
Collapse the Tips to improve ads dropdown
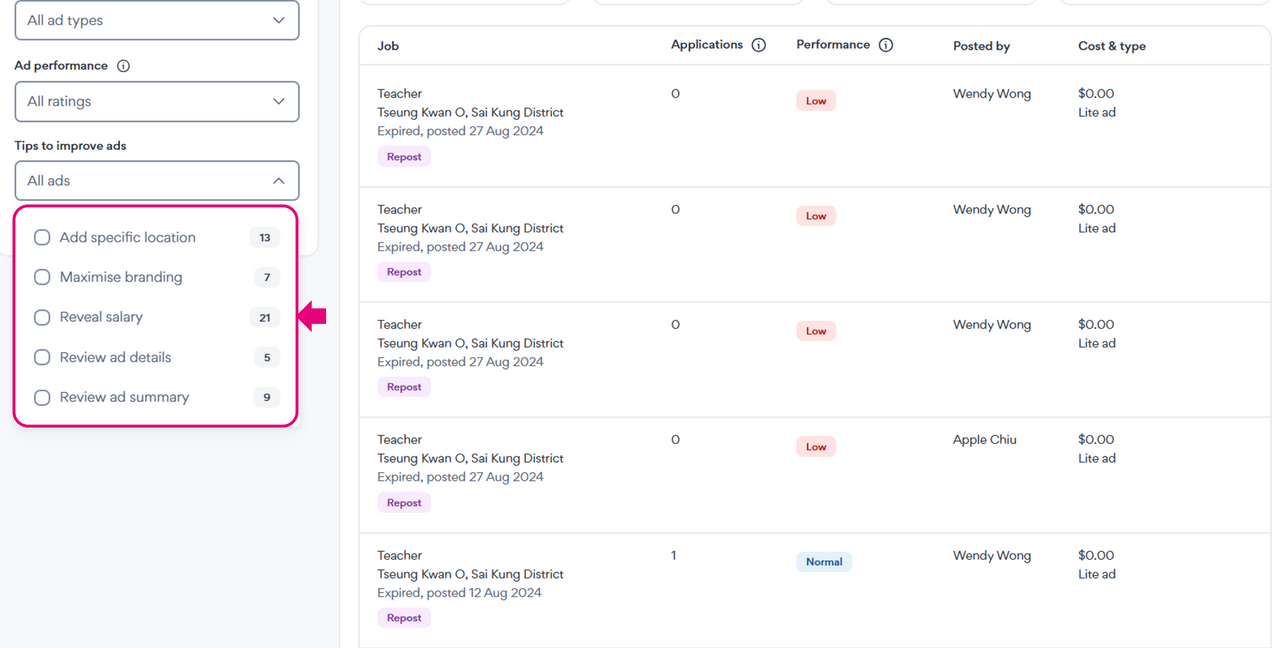pos(157,181)
